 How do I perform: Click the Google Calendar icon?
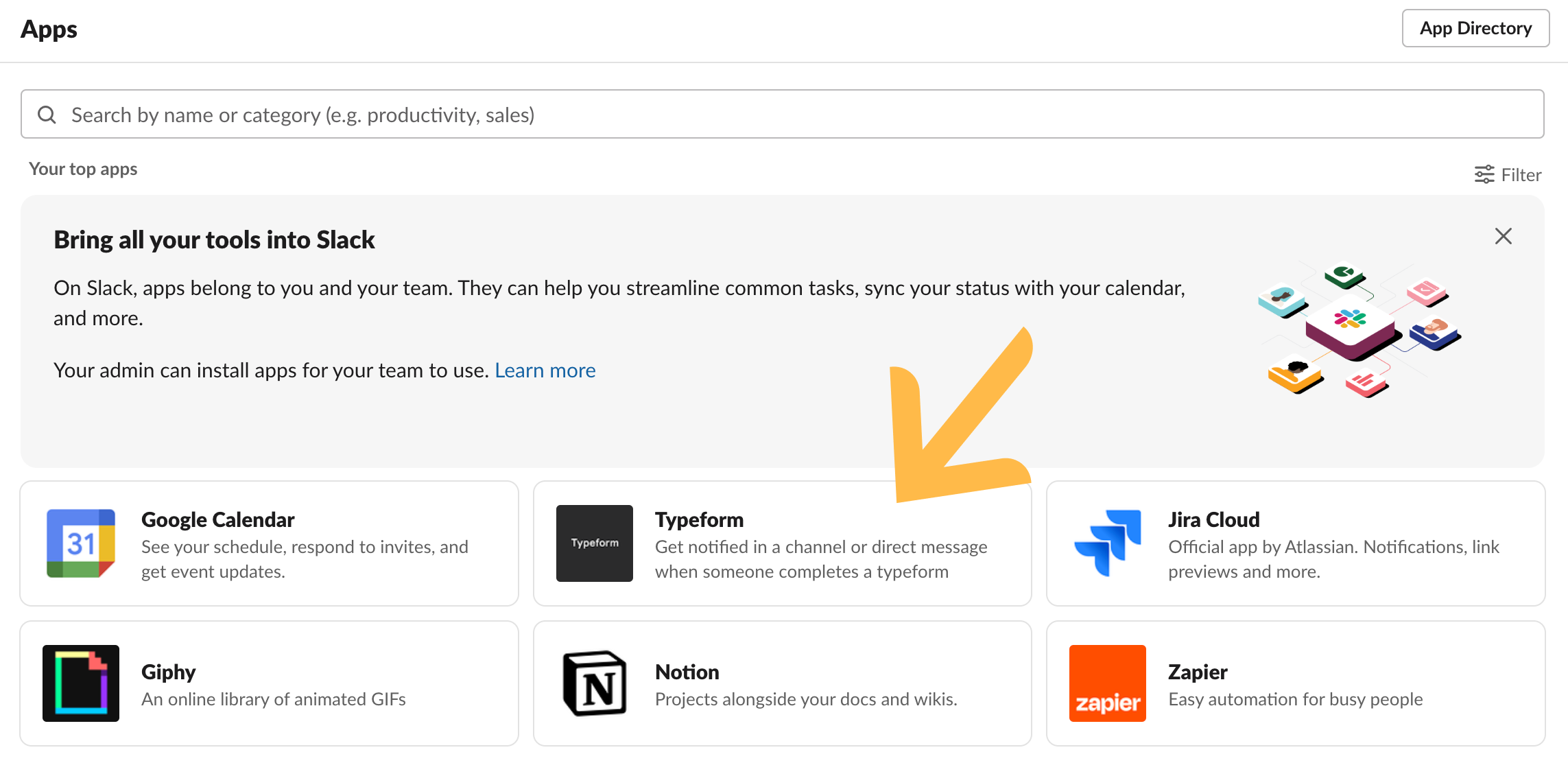(81, 543)
